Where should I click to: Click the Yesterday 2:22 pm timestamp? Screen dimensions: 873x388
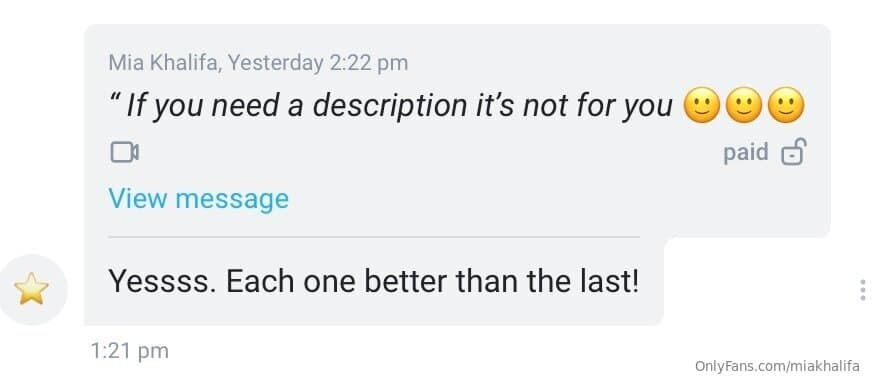pyautogui.click(x=318, y=62)
